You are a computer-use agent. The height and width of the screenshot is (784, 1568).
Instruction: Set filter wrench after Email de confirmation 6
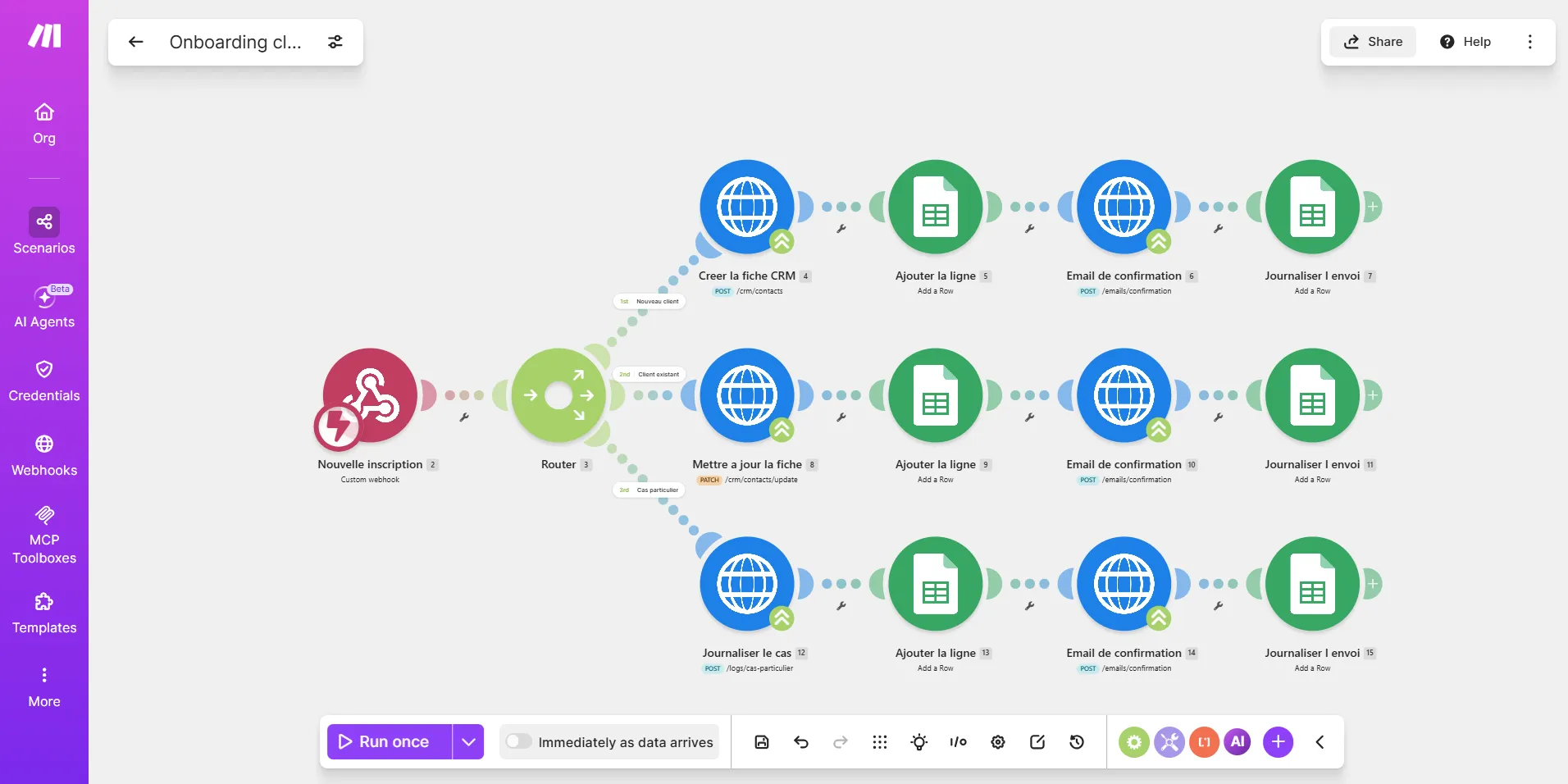pyautogui.click(x=1219, y=229)
